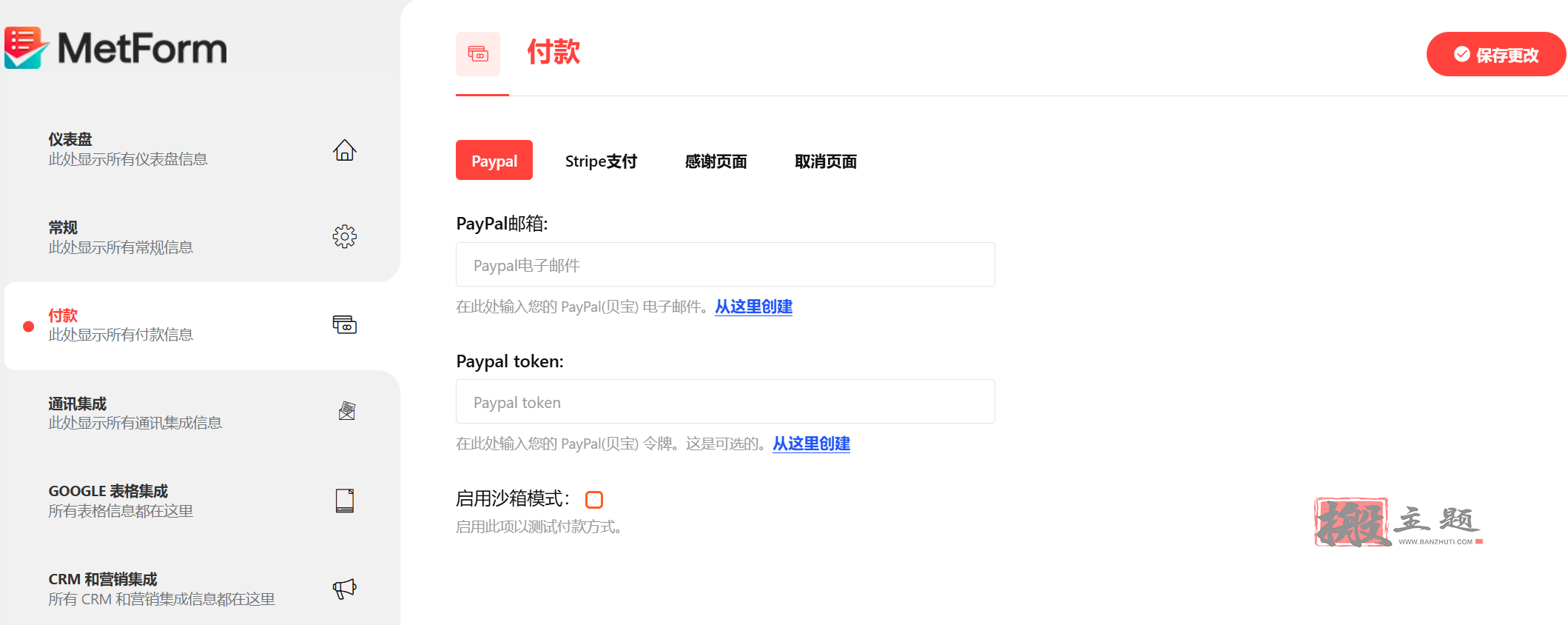Click the 启用此项以测试付款方式 description text
This screenshot has height=625, width=1568.
pyautogui.click(x=541, y=527)
